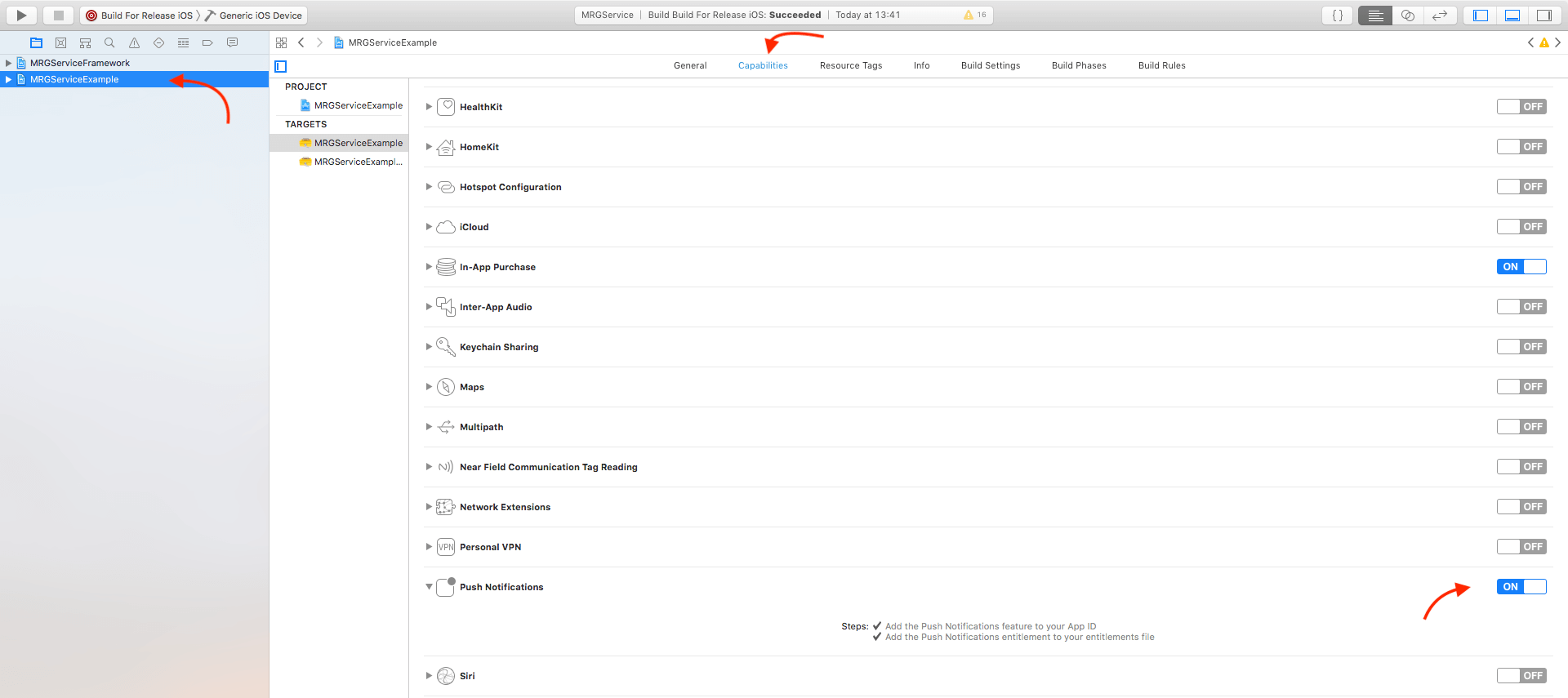Jump to the next issue
This screenshot has width=1568, height=698.
tap(1557, 42)
